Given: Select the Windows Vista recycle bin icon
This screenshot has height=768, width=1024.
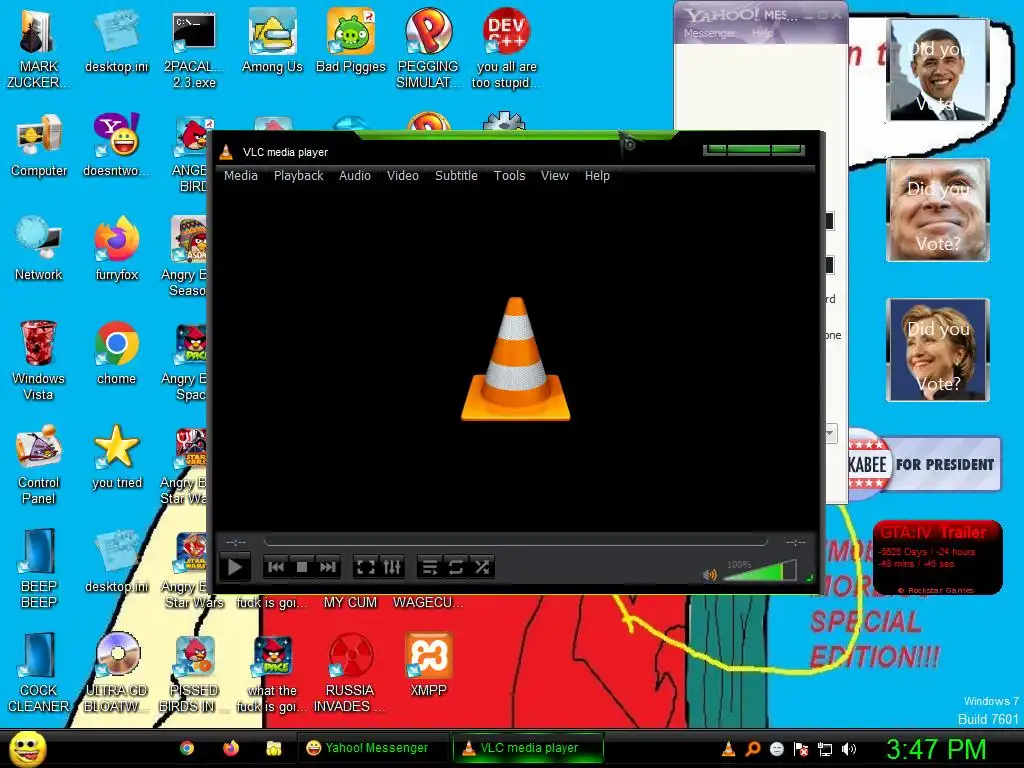Looking at the screenshot, I should click(38, 360).
